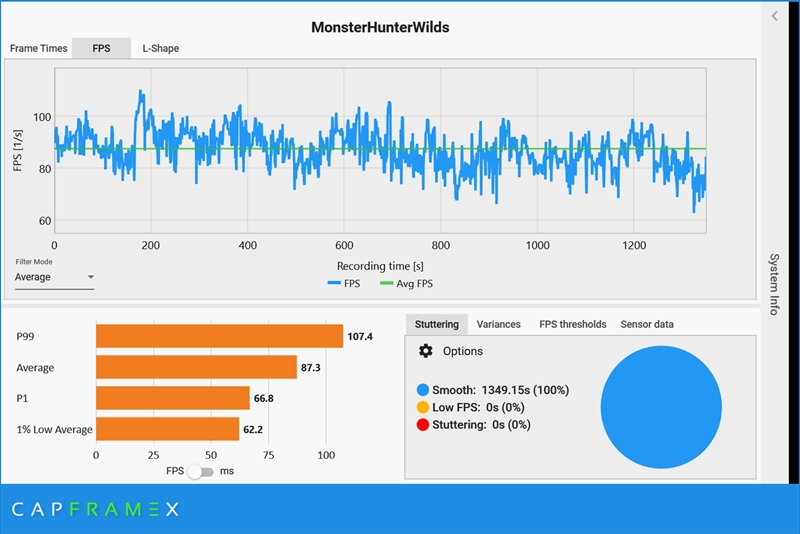Click the Smooth: 1349.15s (100%) text
The image size is (800, 534).
(x=501, y=390)
